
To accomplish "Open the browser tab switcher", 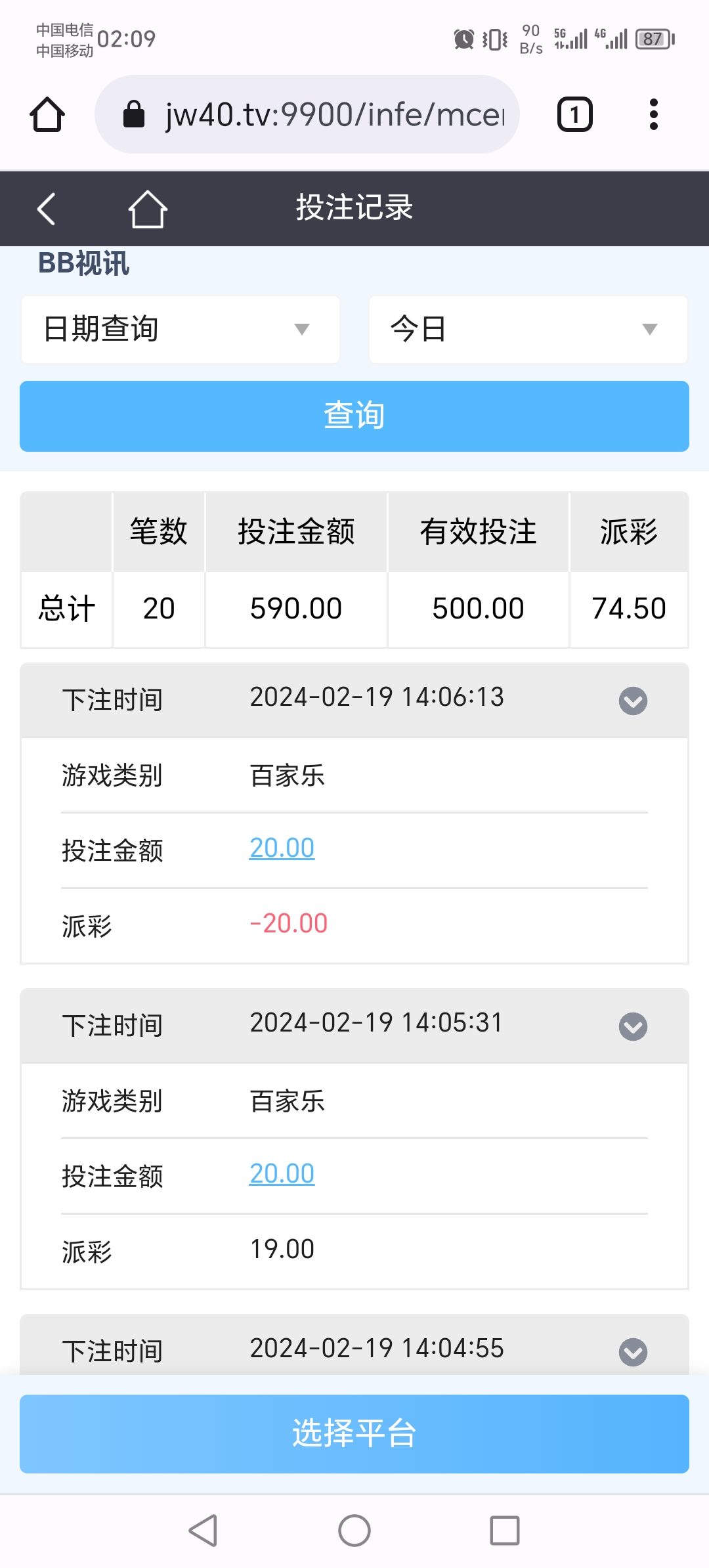I will pos(574,114).
